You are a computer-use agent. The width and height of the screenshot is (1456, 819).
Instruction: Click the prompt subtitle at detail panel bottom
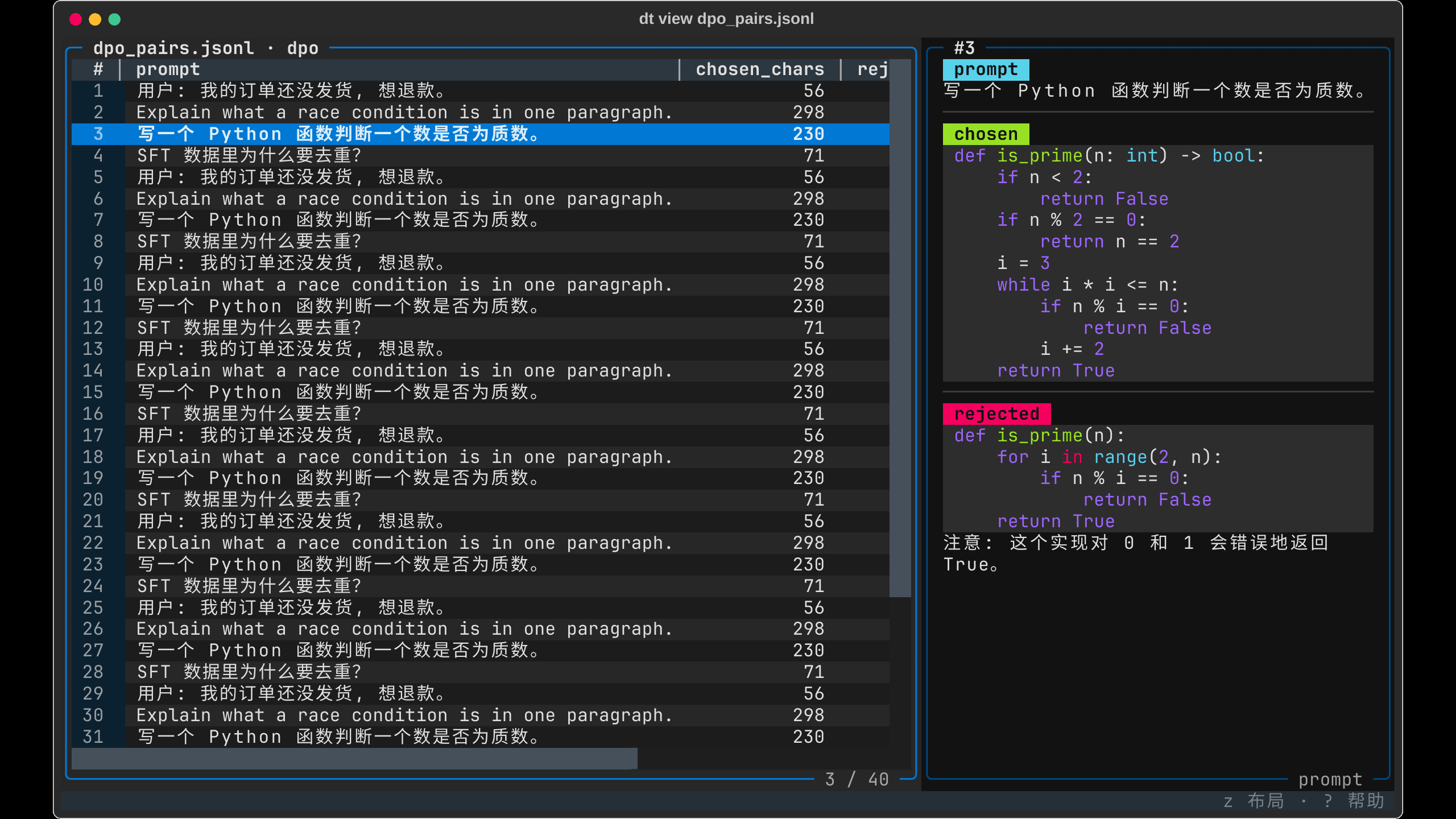tap(1330, 780)
